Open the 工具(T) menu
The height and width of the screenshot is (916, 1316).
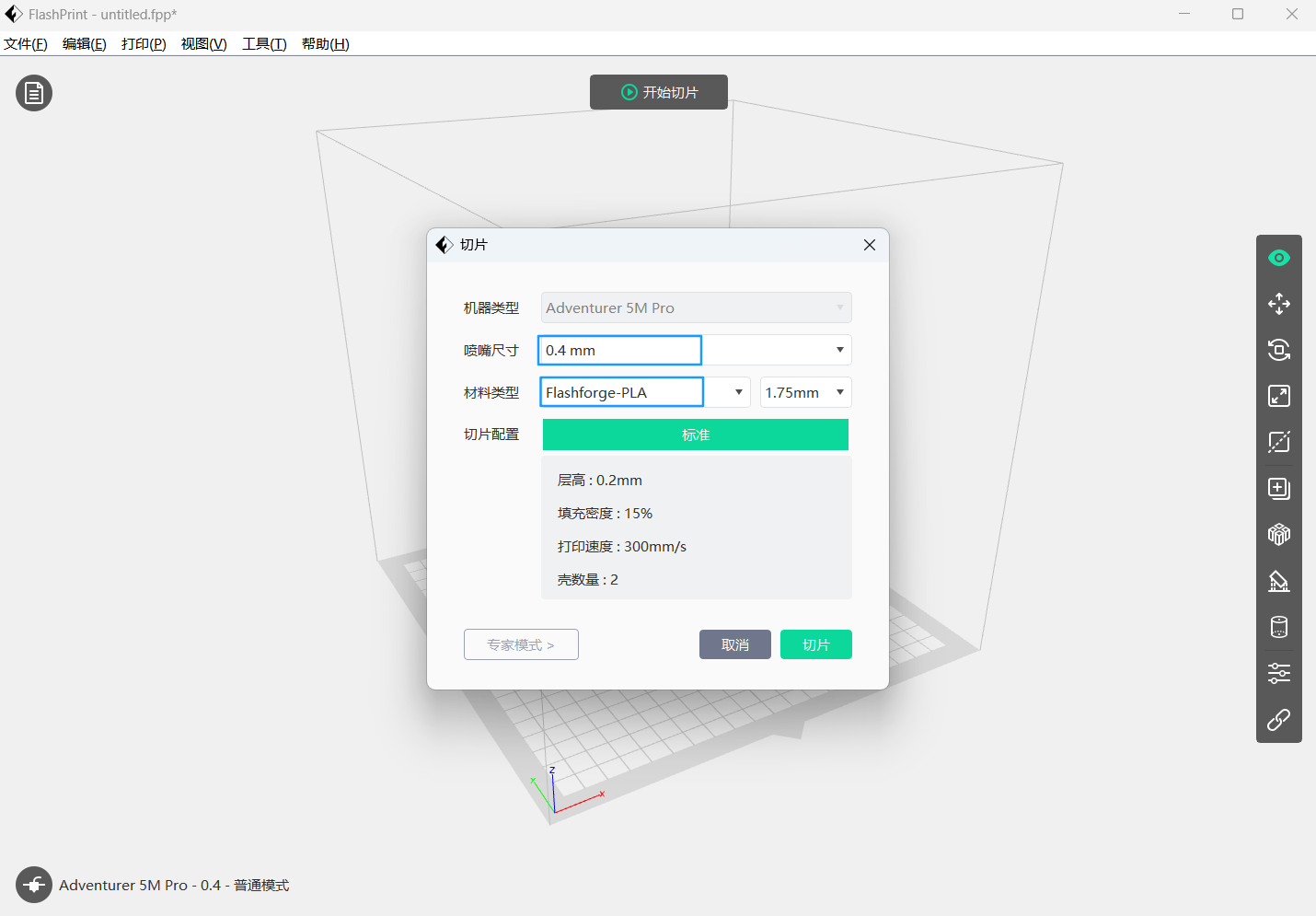click(264, 44)
